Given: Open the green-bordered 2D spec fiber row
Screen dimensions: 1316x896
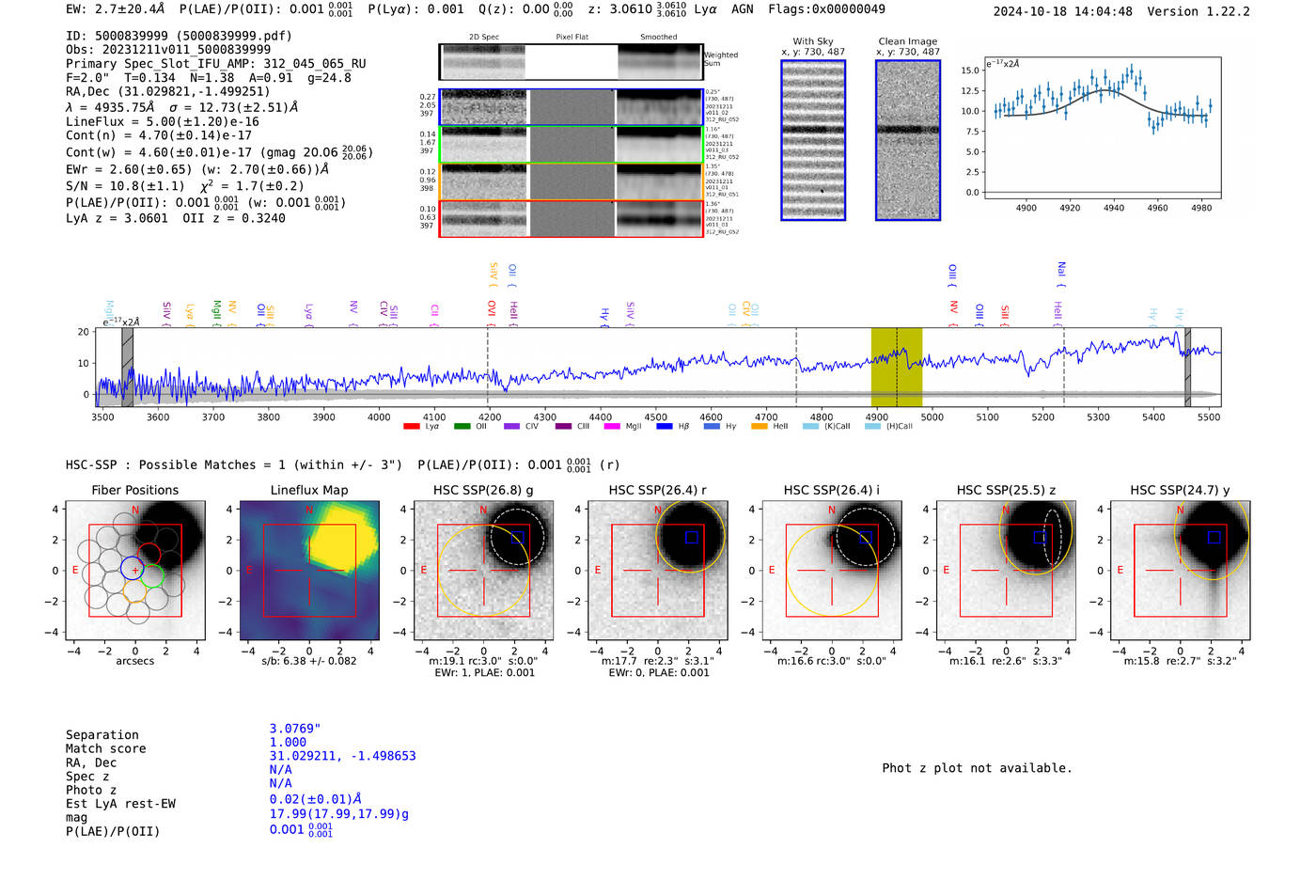Looking at the screenshot, I should (x=571, y=145).
